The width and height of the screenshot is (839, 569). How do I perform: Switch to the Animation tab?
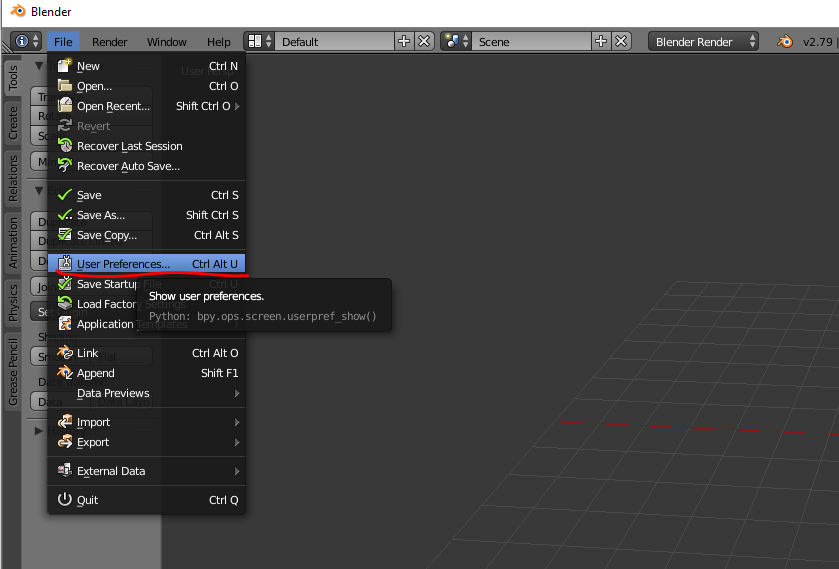point(13,242)
